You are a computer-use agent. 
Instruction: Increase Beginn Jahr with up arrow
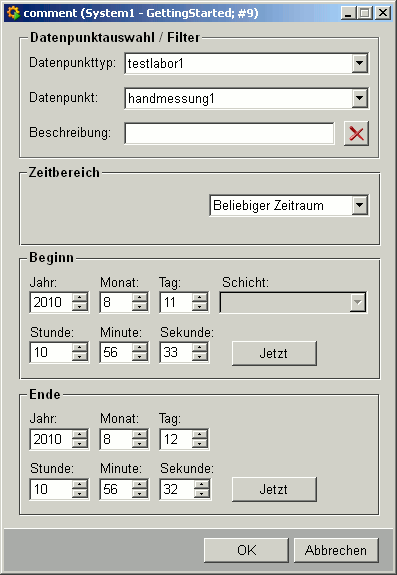coord(80,298)
